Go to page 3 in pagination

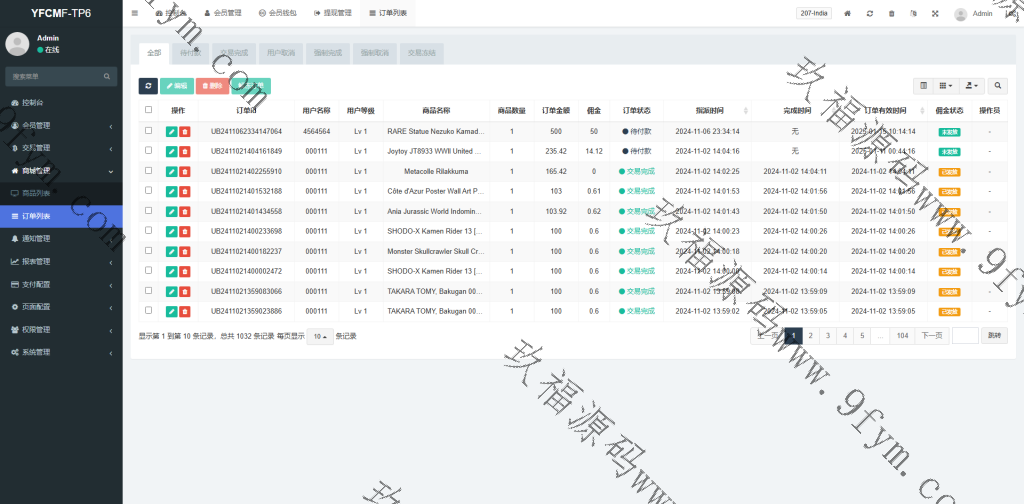[x=827, y=336]
